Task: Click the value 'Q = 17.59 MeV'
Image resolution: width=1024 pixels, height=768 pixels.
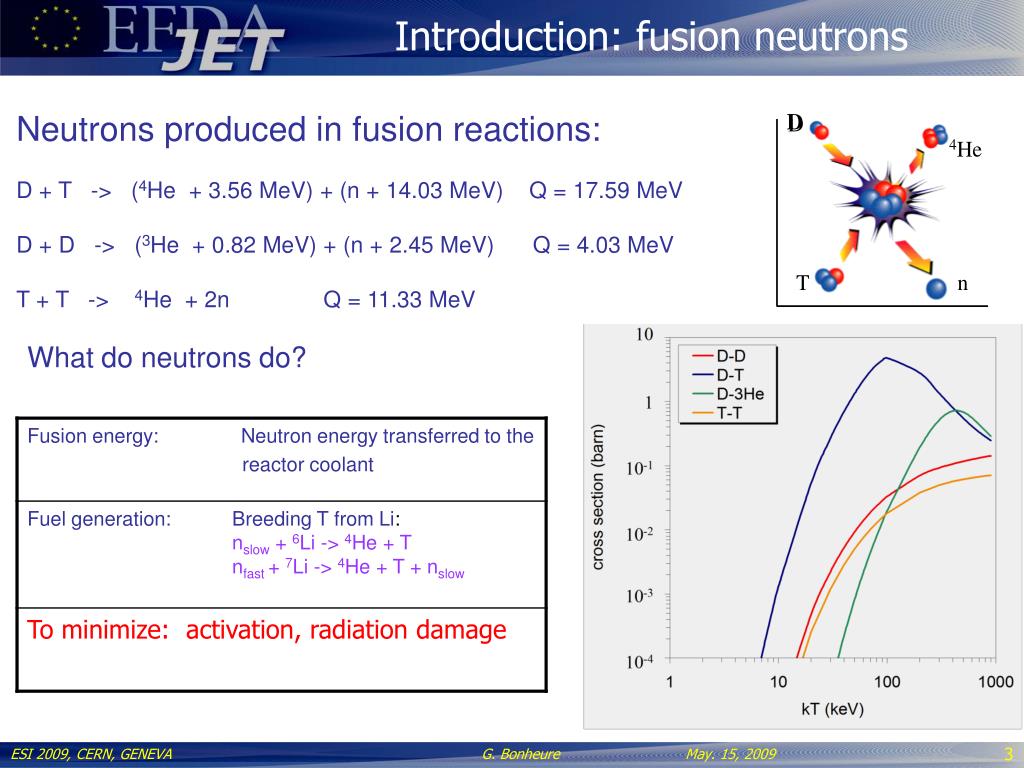Action: [x=605, y=191]
